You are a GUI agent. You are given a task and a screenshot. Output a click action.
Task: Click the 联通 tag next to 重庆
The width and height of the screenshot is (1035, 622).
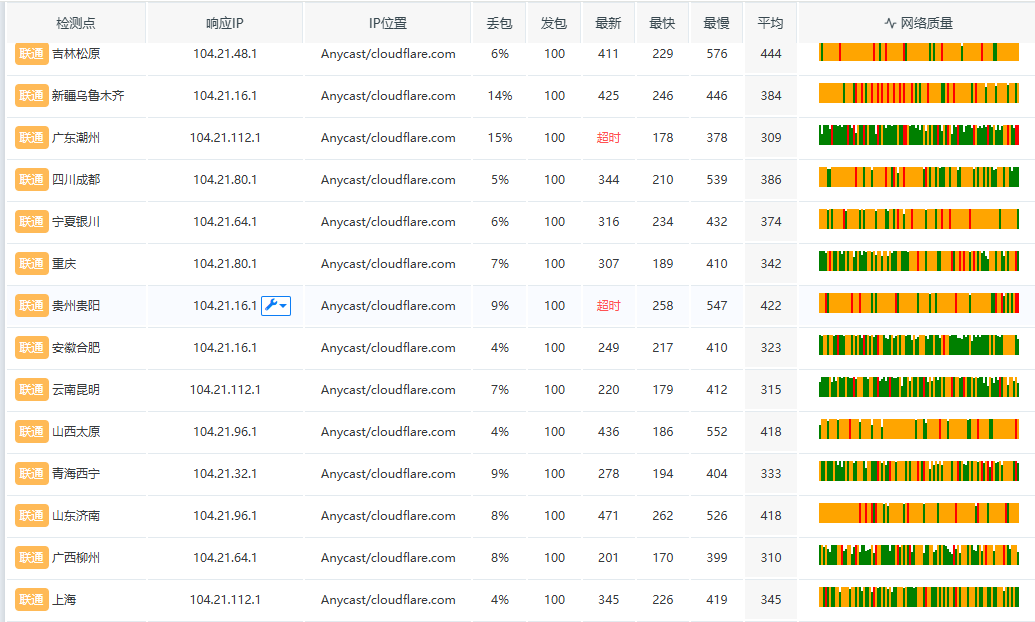(31, 264)
